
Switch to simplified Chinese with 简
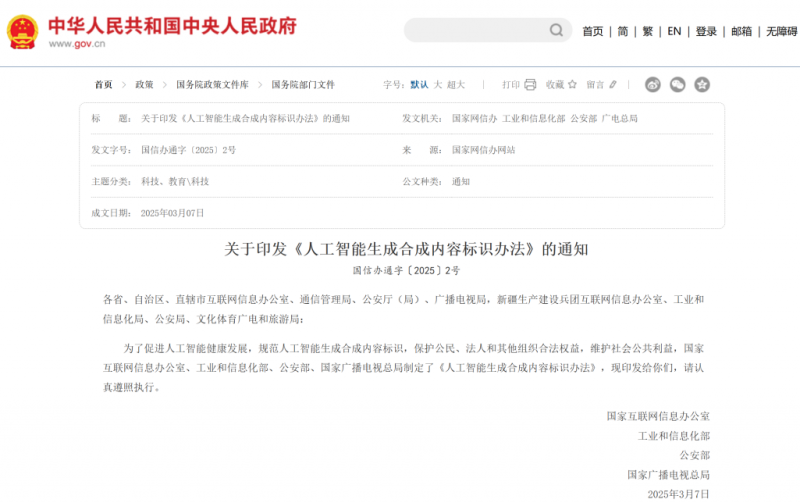tap(623, 32)
